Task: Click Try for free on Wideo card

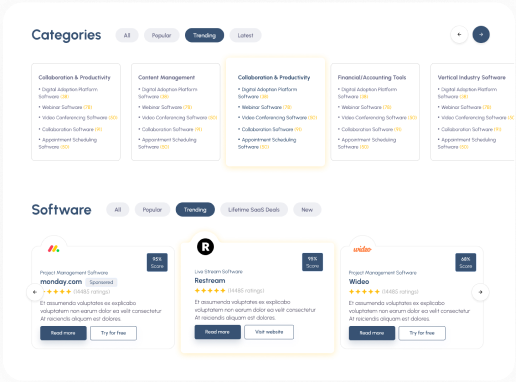Action: point(422,333)
